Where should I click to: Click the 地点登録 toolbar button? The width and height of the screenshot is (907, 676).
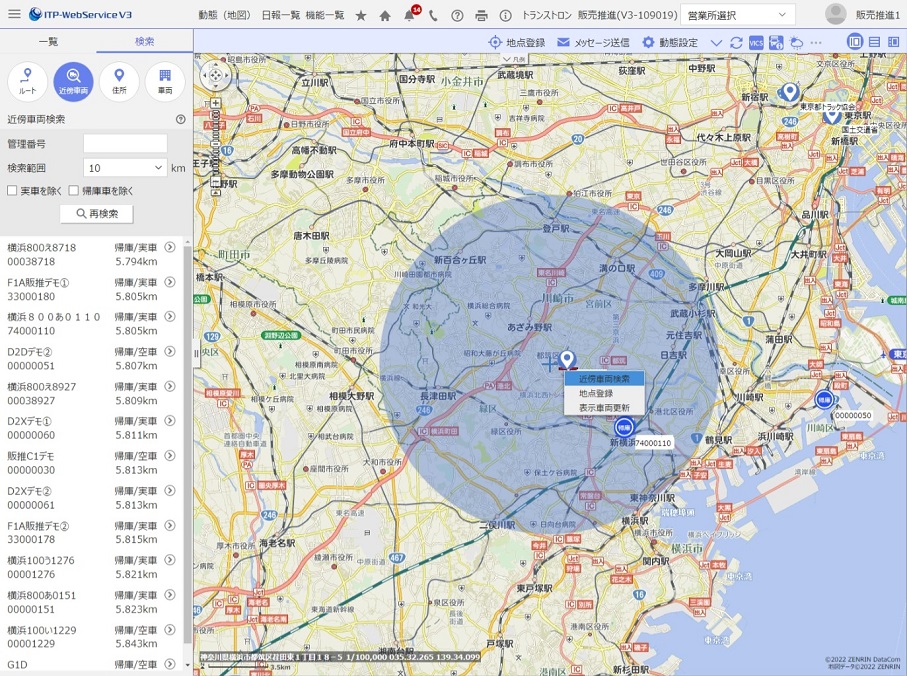517,43
